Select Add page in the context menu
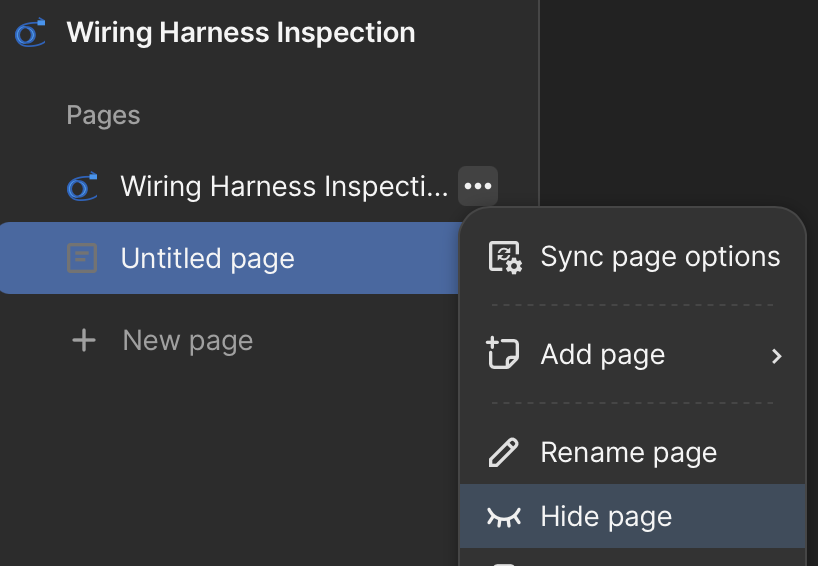This screenshot has height=566, width=818. click(603, 354)
